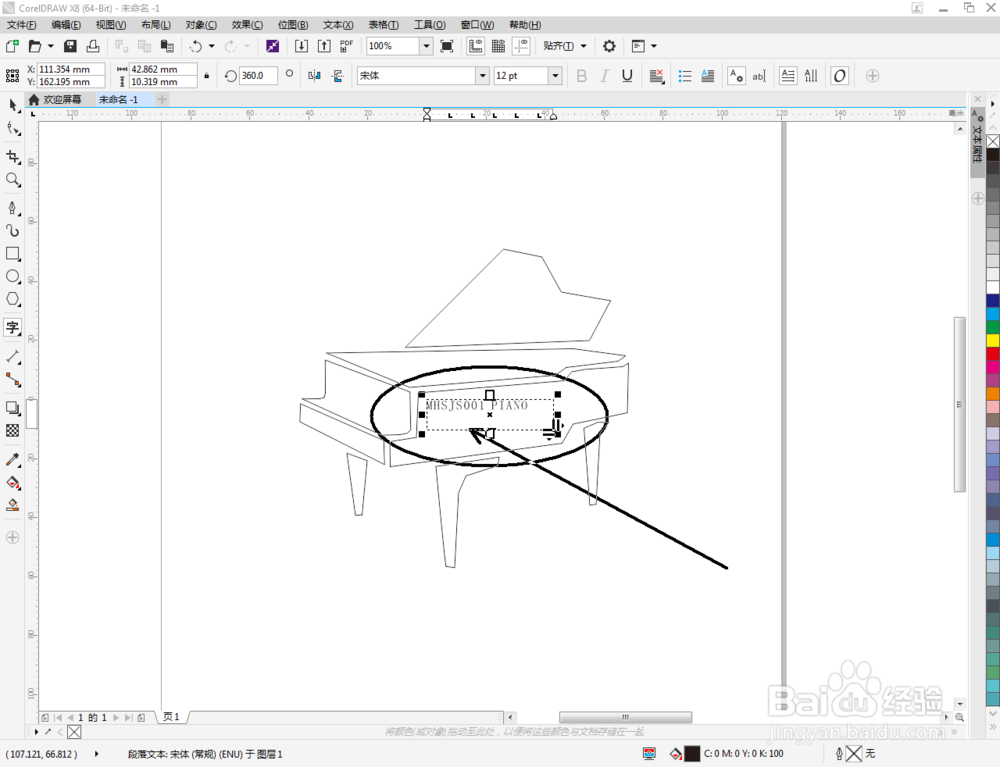Screen dimensions: 1000x767
Task: Toggle bold text formatting
Action: (581, 76)
